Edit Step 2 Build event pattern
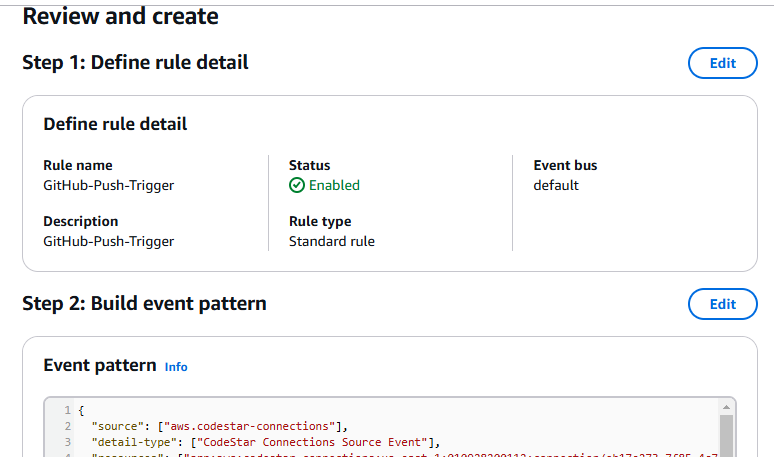The width and height of the screenshot is (774, 457). pyautogui.click(x=722, y=304)
